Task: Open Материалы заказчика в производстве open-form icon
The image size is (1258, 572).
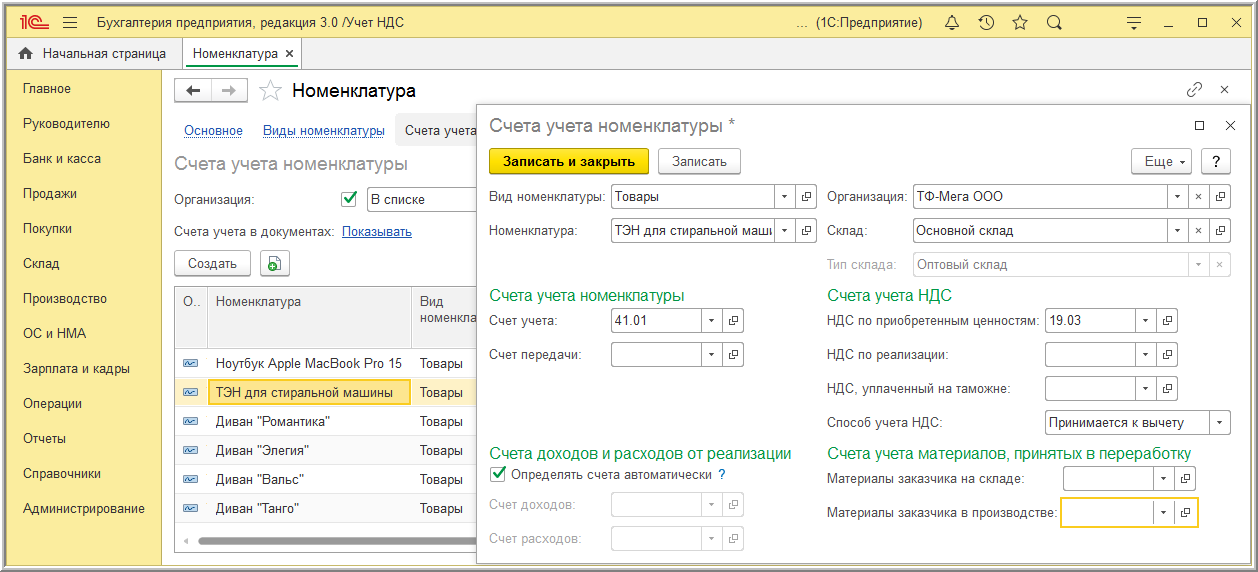Action: click(x=1185, y=512)
